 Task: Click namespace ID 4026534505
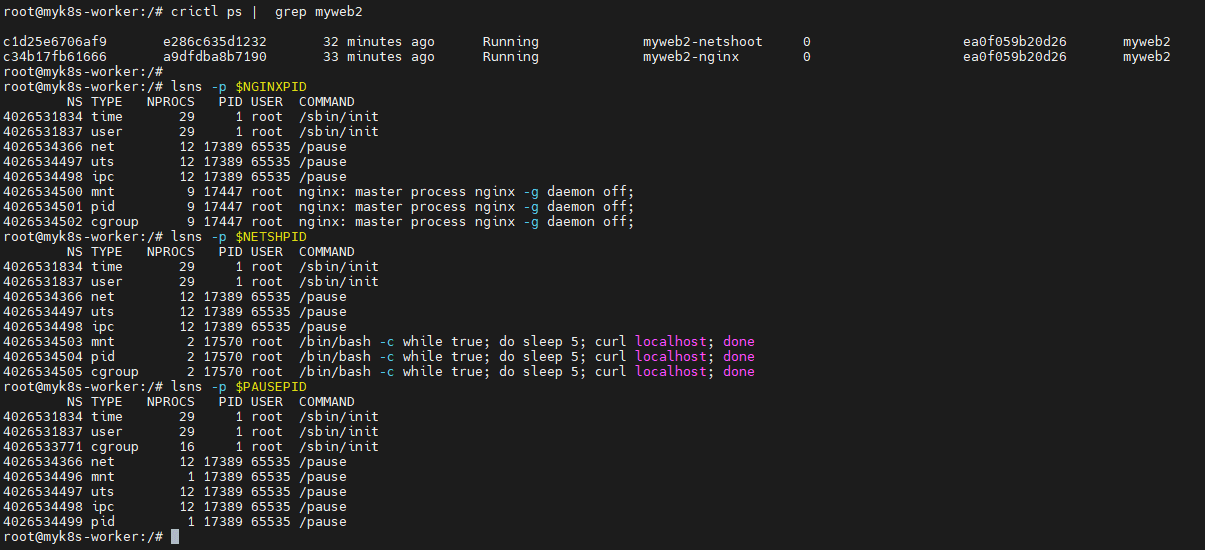tap(43, 372)
